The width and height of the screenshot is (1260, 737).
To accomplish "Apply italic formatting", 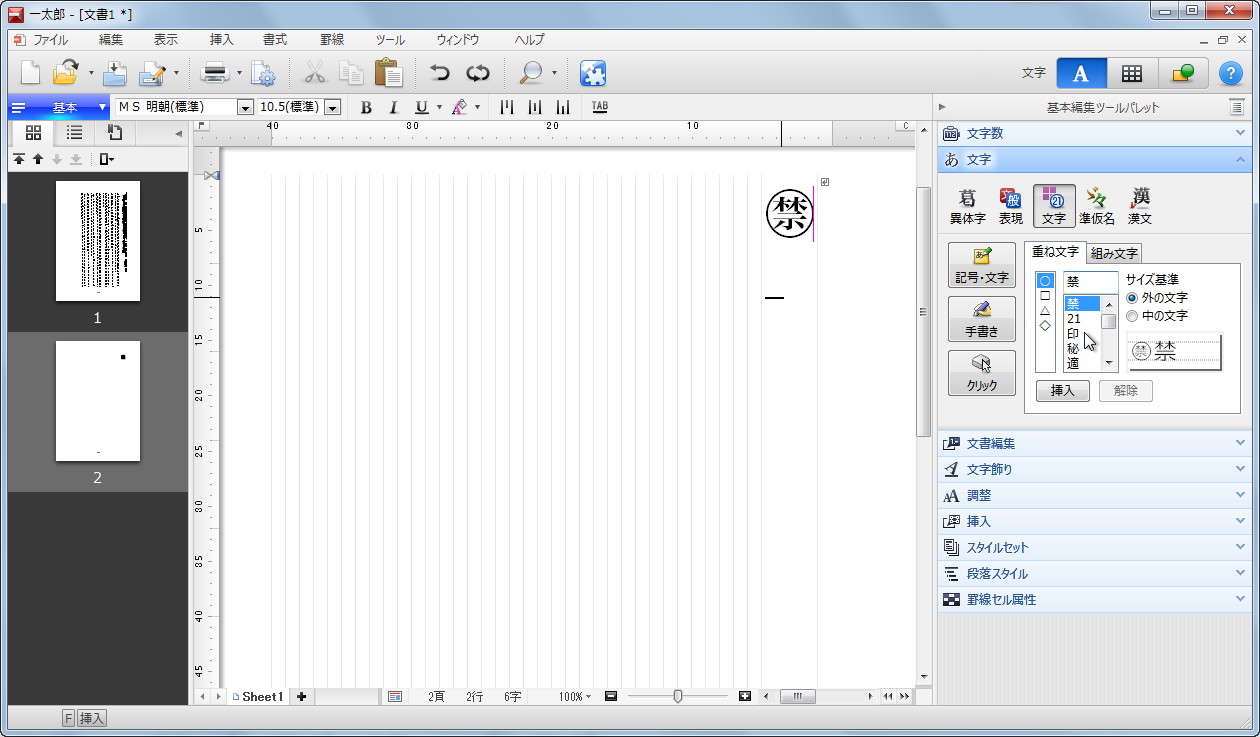I will (393, 107).
